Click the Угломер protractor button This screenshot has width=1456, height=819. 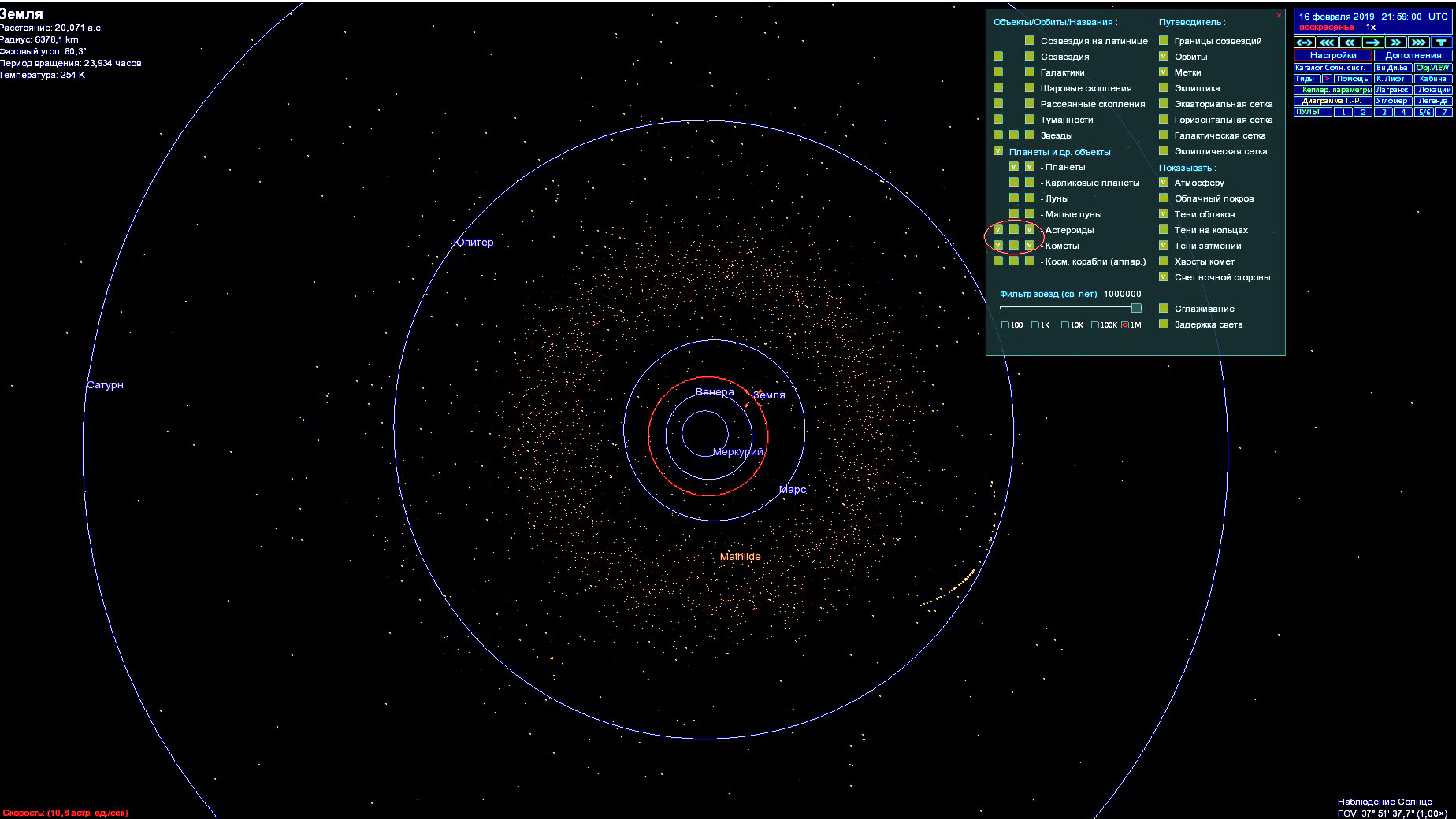click(1393, 101)
